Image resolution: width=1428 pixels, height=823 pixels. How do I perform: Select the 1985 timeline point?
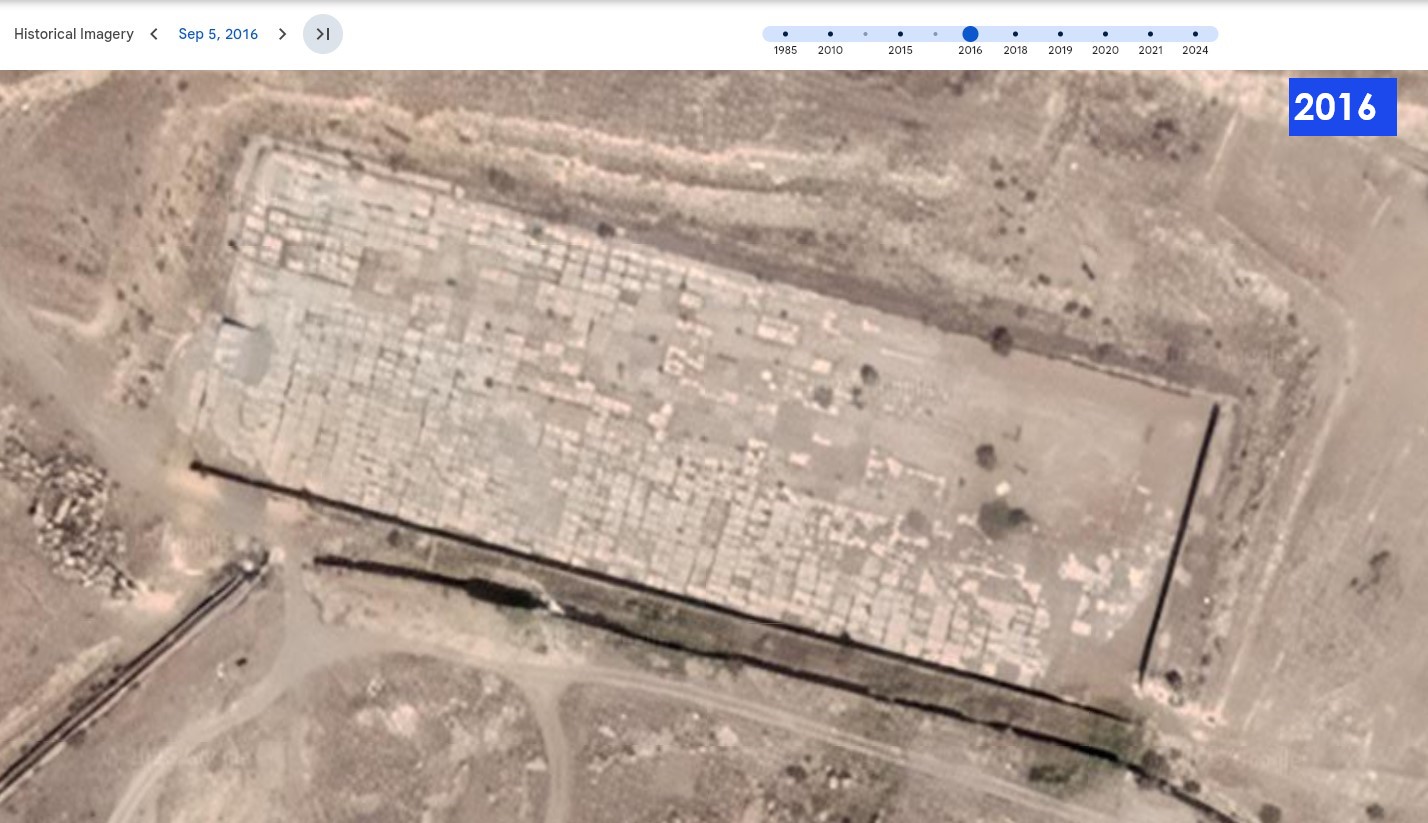(x=785, y=34)
